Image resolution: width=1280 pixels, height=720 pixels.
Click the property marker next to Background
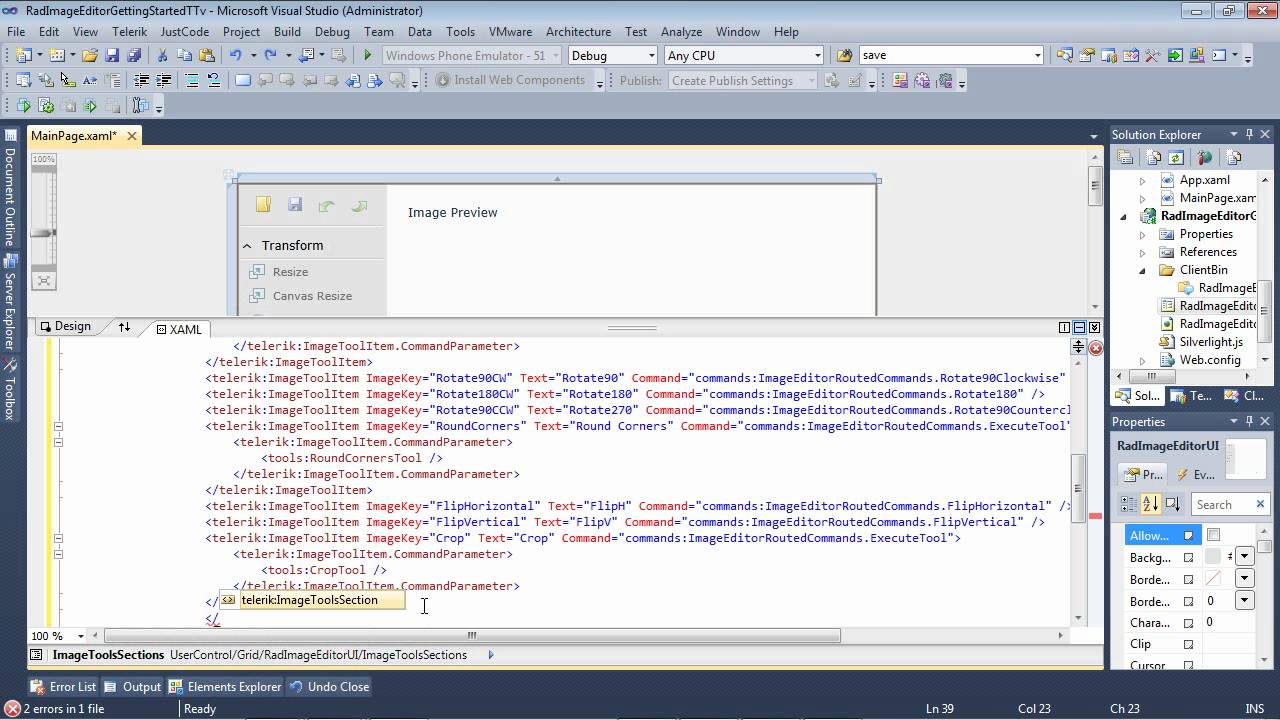pos(1189,558)
